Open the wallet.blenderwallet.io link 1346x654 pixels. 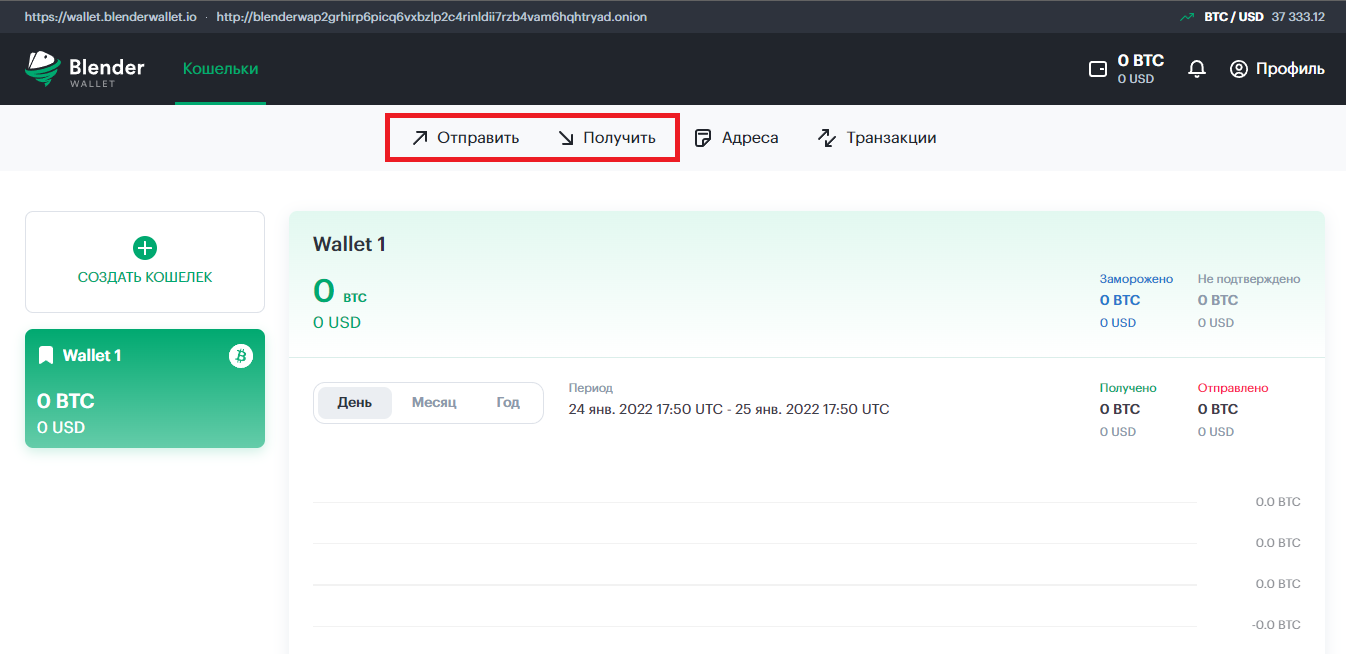pyautogui.click(x=110, y=17)
